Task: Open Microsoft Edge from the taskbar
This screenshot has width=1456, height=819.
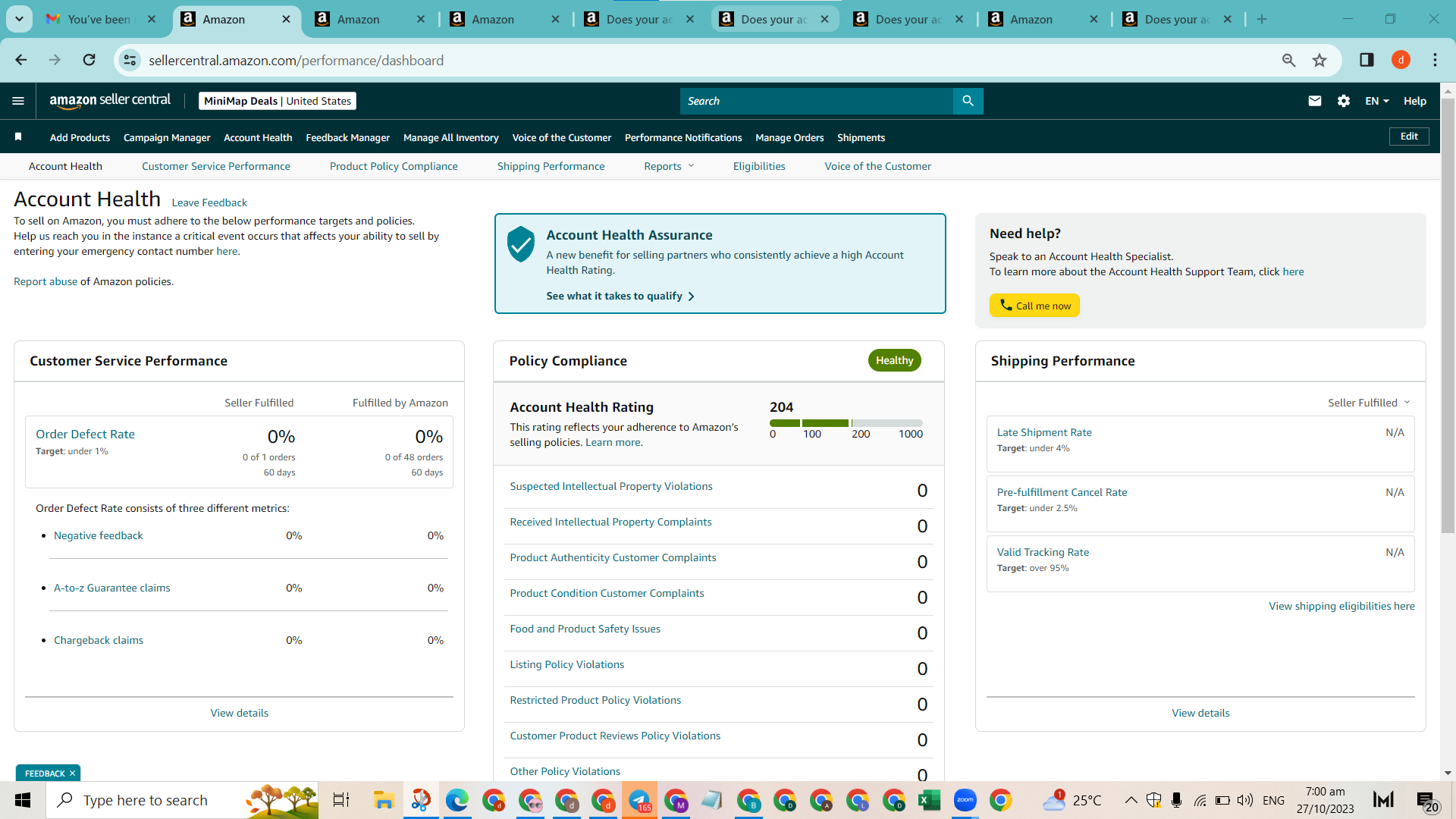Action: point(457,800)
